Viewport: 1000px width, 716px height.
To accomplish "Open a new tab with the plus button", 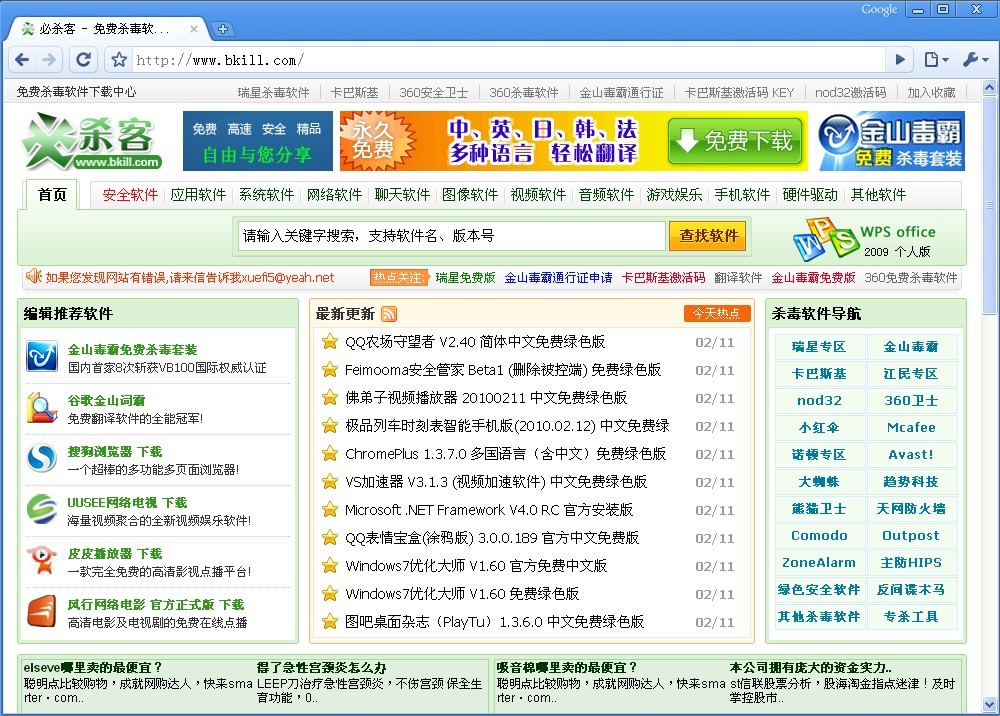I will click(223, 29).
